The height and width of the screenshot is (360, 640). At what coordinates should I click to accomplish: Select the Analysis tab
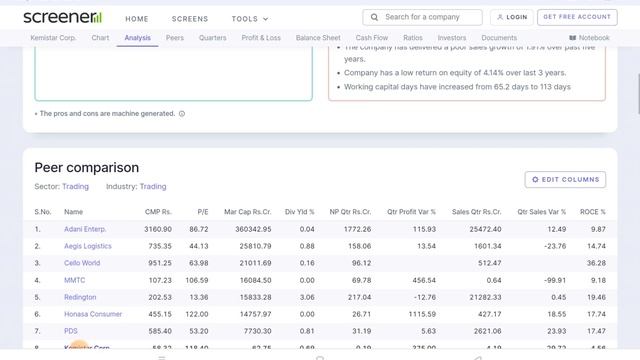pos(138,38)
